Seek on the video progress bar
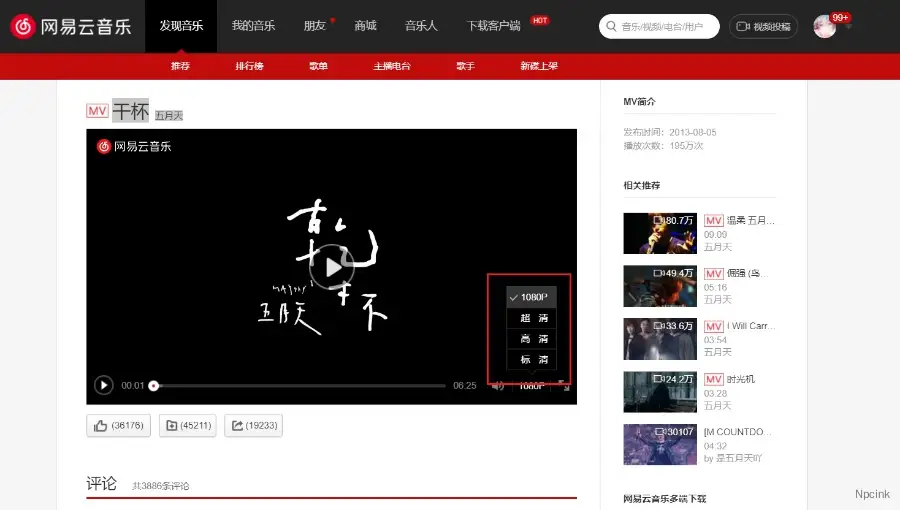 pos(299,386)
